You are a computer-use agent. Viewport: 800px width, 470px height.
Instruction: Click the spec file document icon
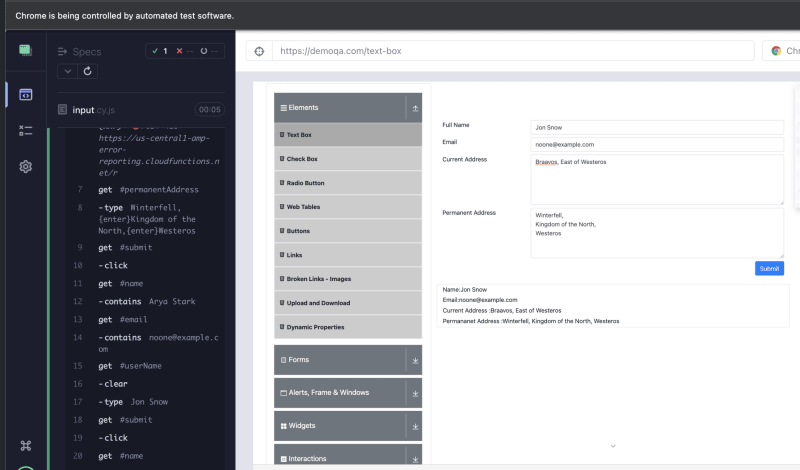(62, 110)
